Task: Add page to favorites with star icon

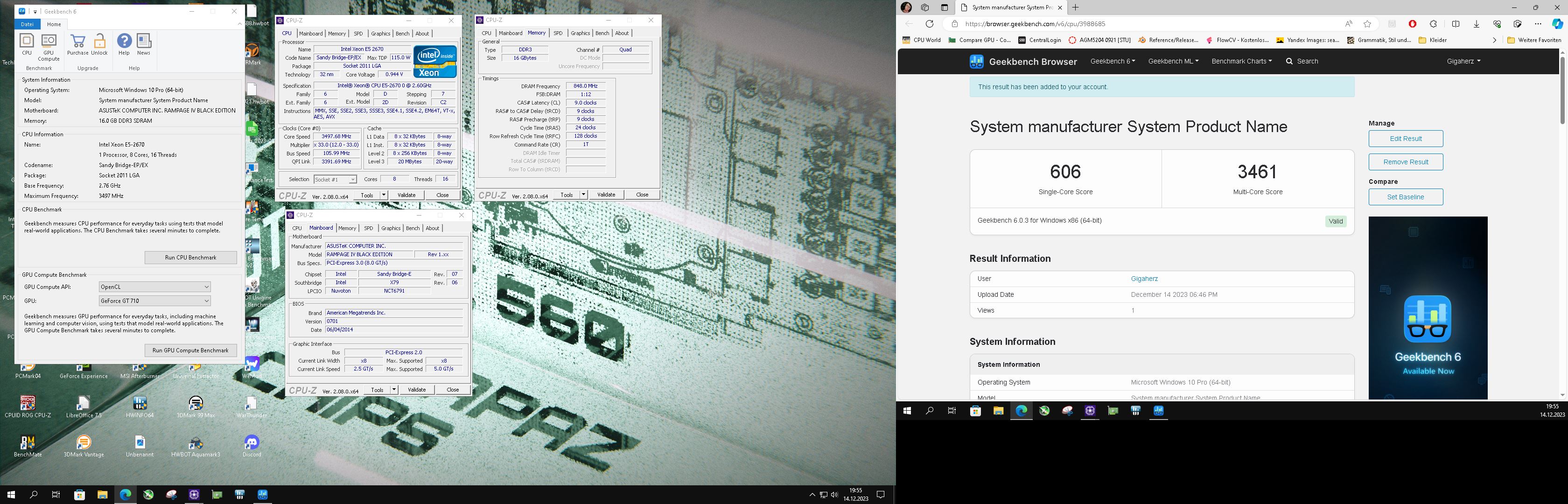Action: click(x=1368, y=24)
